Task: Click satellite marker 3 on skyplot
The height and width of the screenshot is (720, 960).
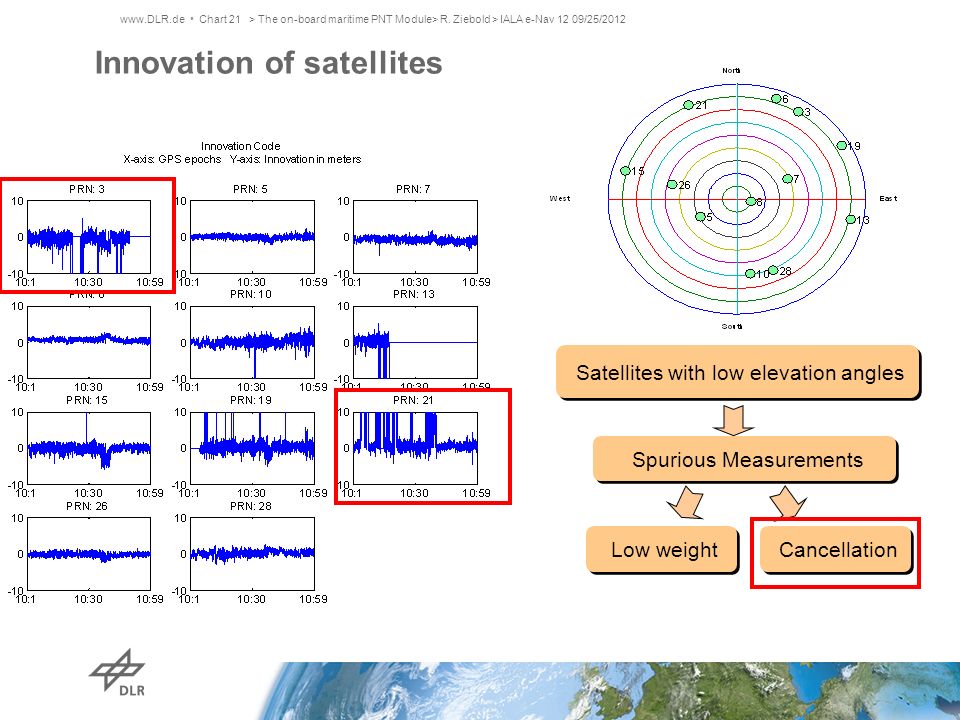Action: (x=798, y=111)
